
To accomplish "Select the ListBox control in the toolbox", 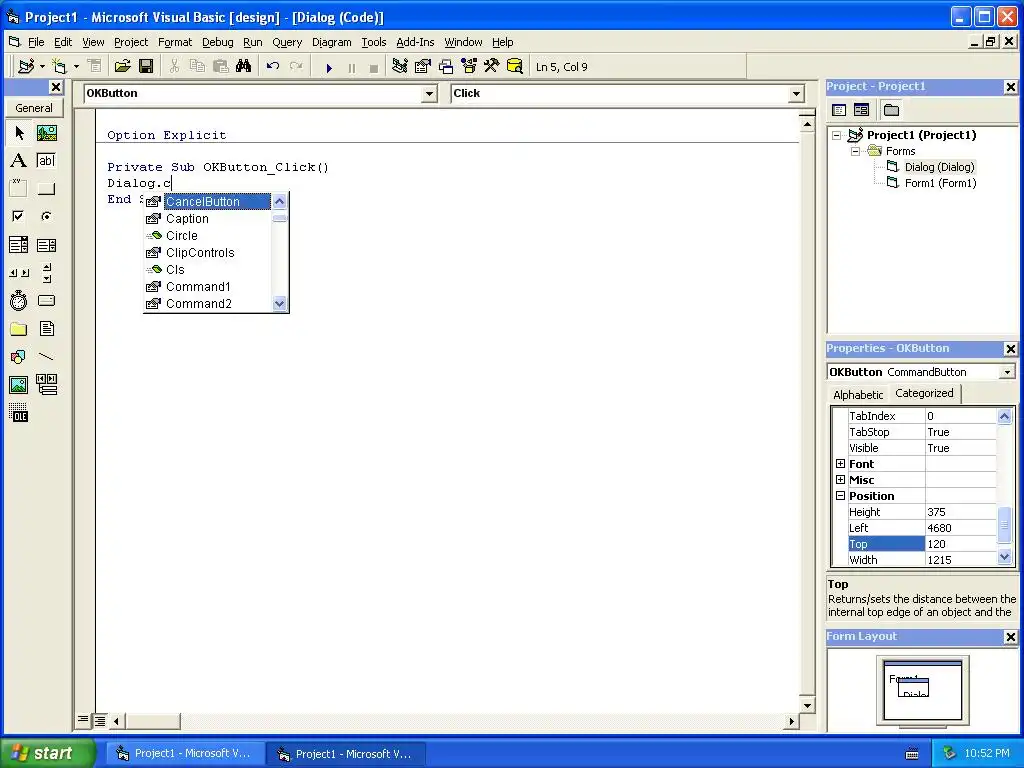I will click(x=46, y=245).
